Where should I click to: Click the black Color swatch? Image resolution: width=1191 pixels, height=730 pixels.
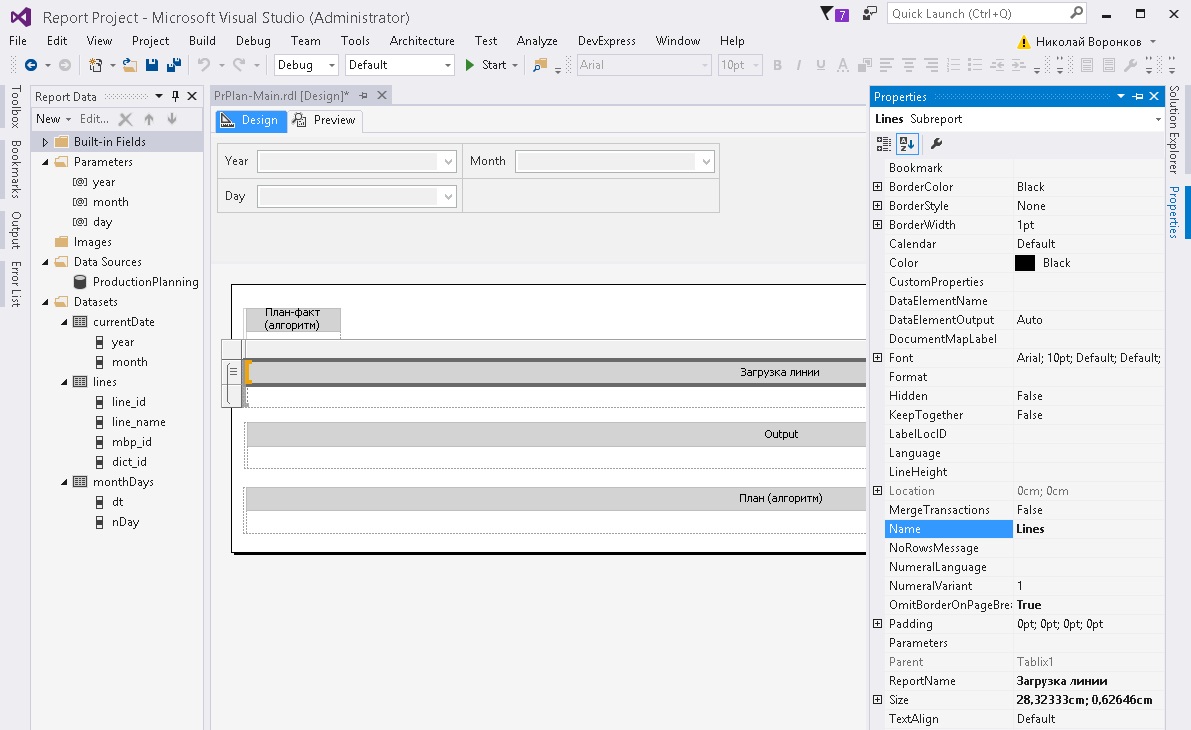click(x=1025, y=263)
